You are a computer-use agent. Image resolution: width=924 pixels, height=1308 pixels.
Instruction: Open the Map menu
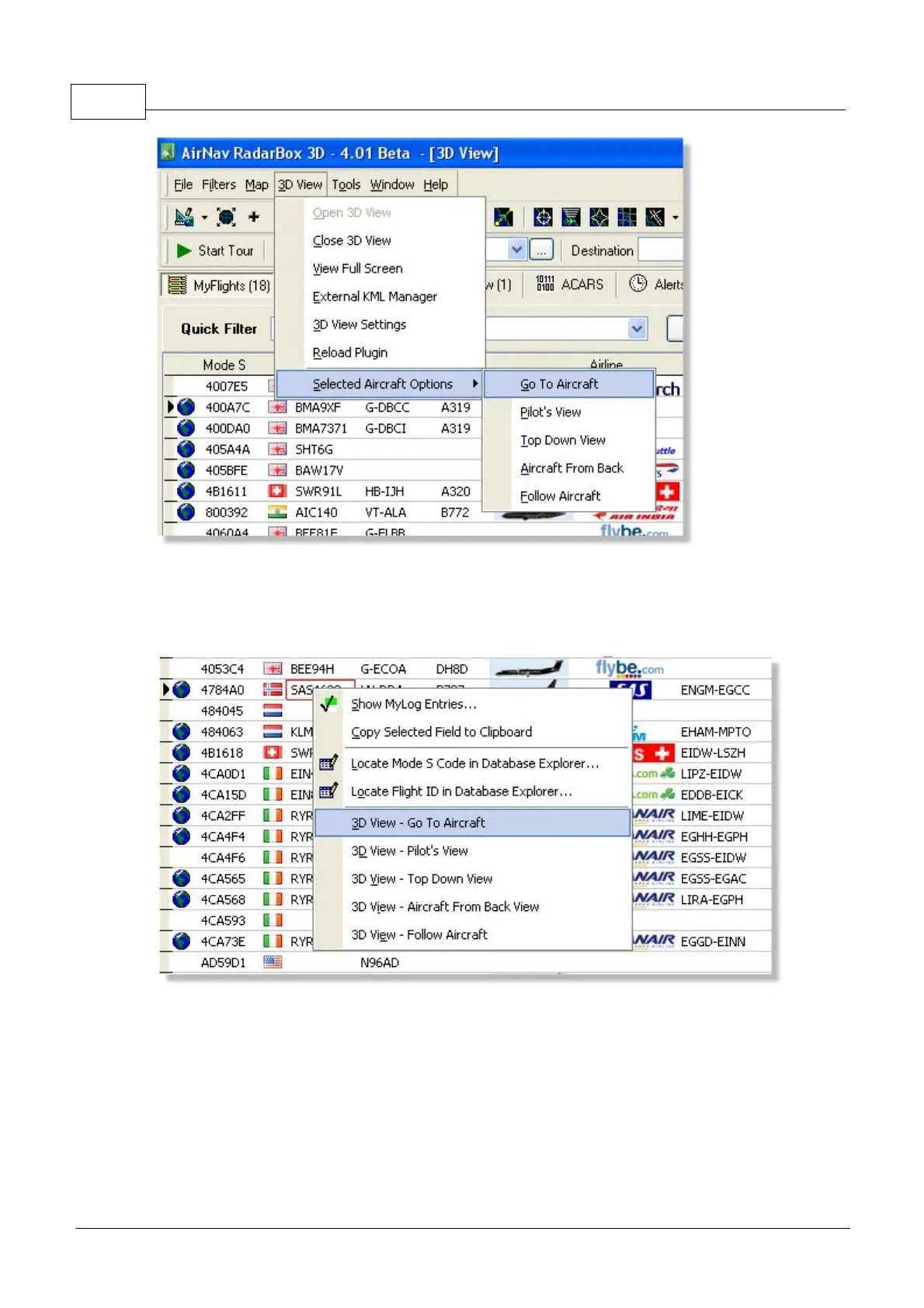256,185
